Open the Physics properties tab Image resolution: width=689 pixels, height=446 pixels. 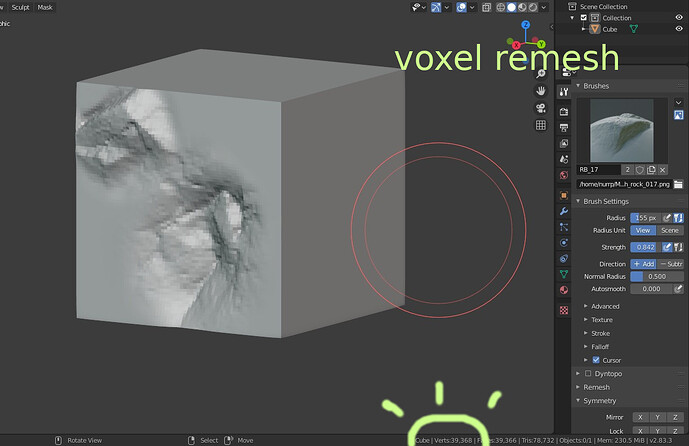point(564,243)
